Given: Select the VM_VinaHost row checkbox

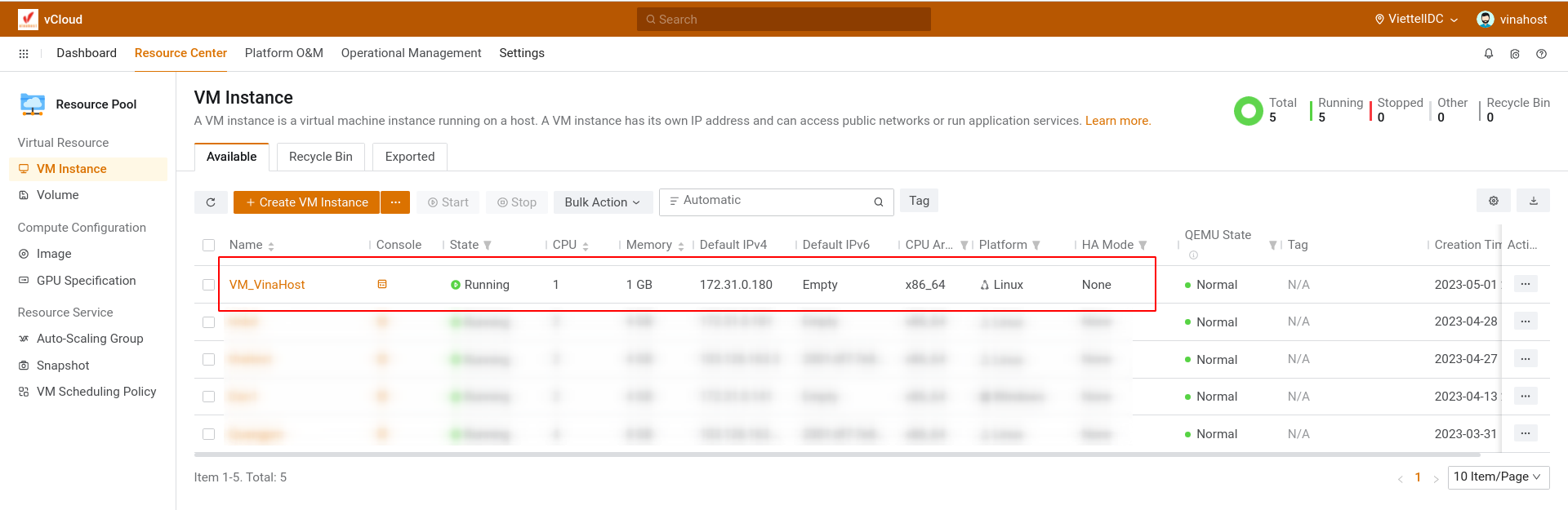Looking at the screenshot, I should pyautogui.click(x=208, y=285).
